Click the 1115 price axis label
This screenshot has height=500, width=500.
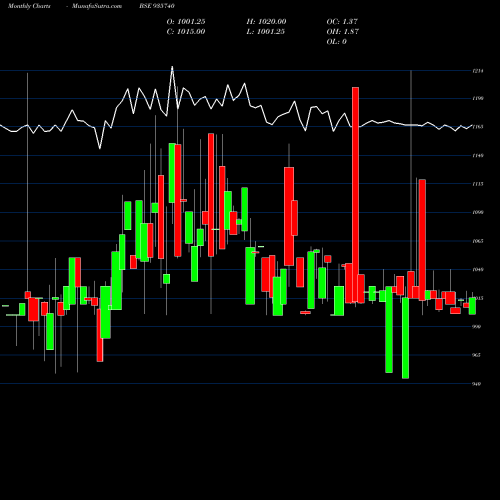click(478, 184)
